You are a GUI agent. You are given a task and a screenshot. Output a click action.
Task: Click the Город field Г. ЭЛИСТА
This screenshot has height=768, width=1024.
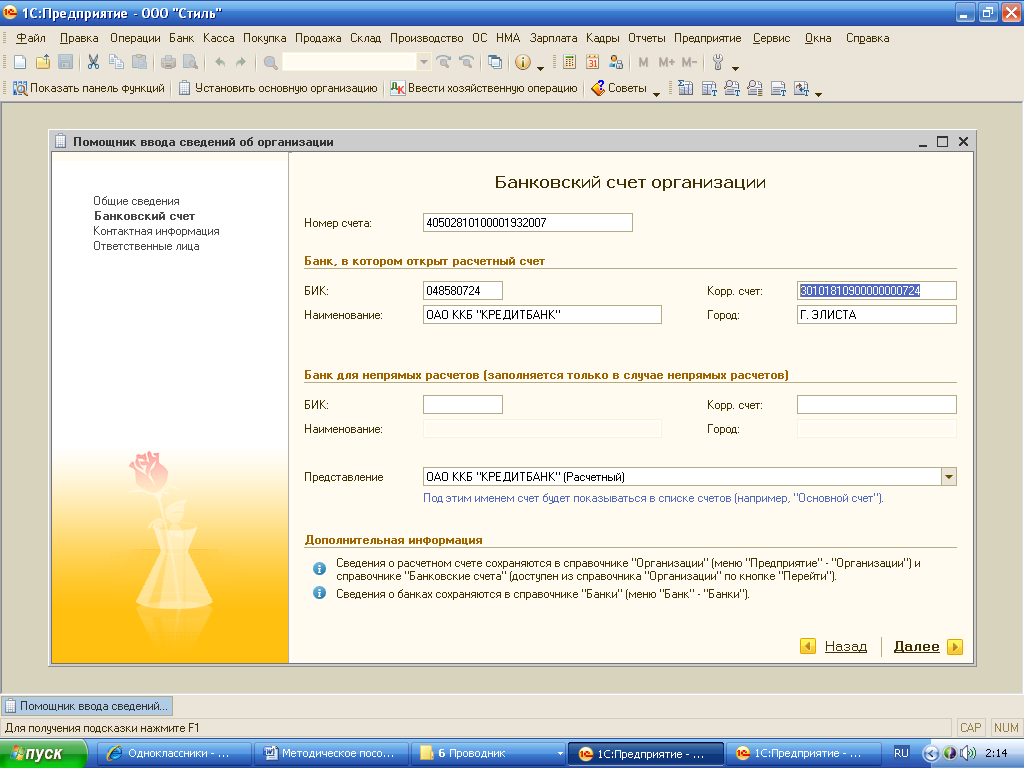pos(876,315)
